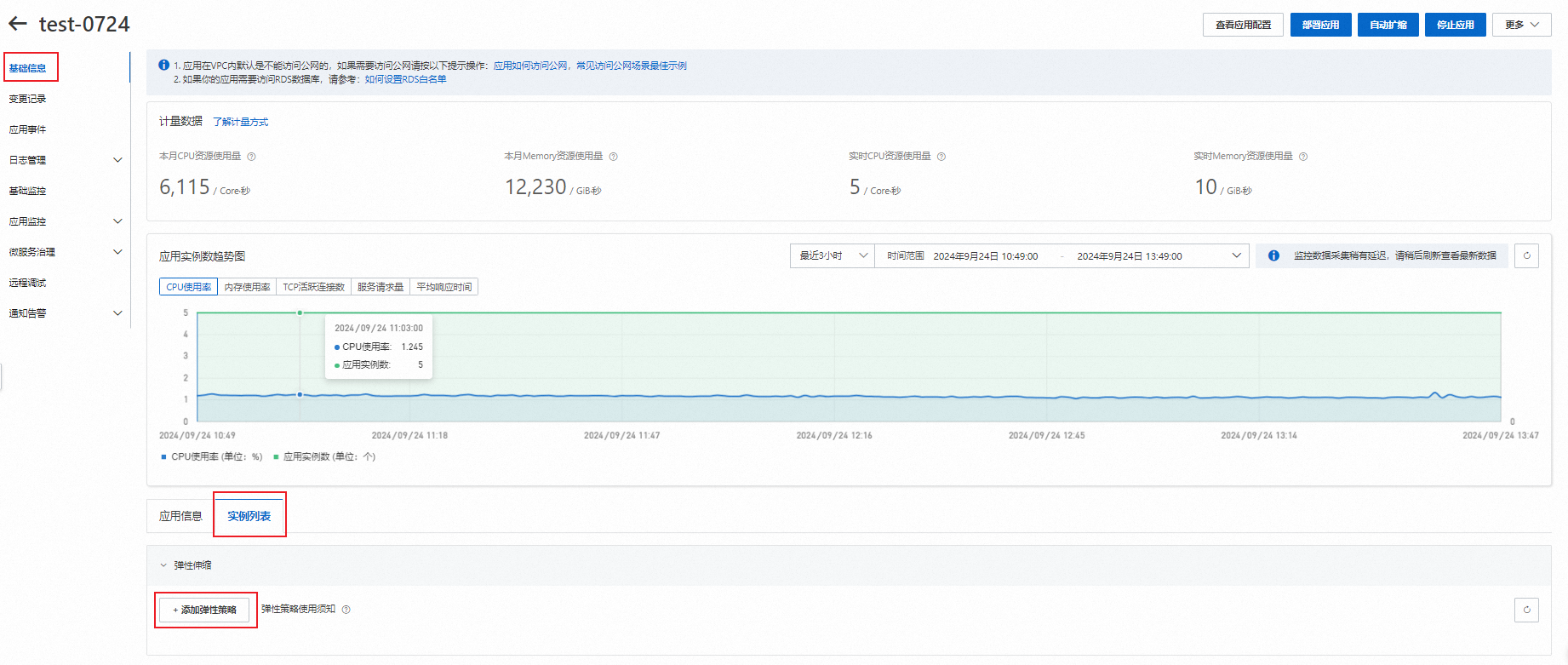Select 基础信息 in the sidebar
Screen dimensions: 1568x665
click(27, 68)
